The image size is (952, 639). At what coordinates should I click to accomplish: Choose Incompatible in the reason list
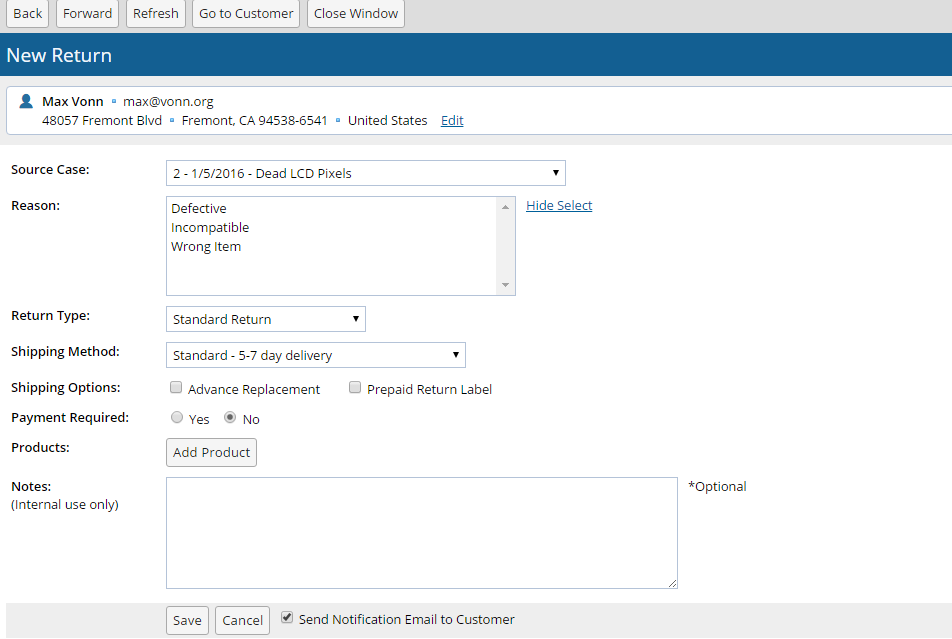tap(210, 228)
